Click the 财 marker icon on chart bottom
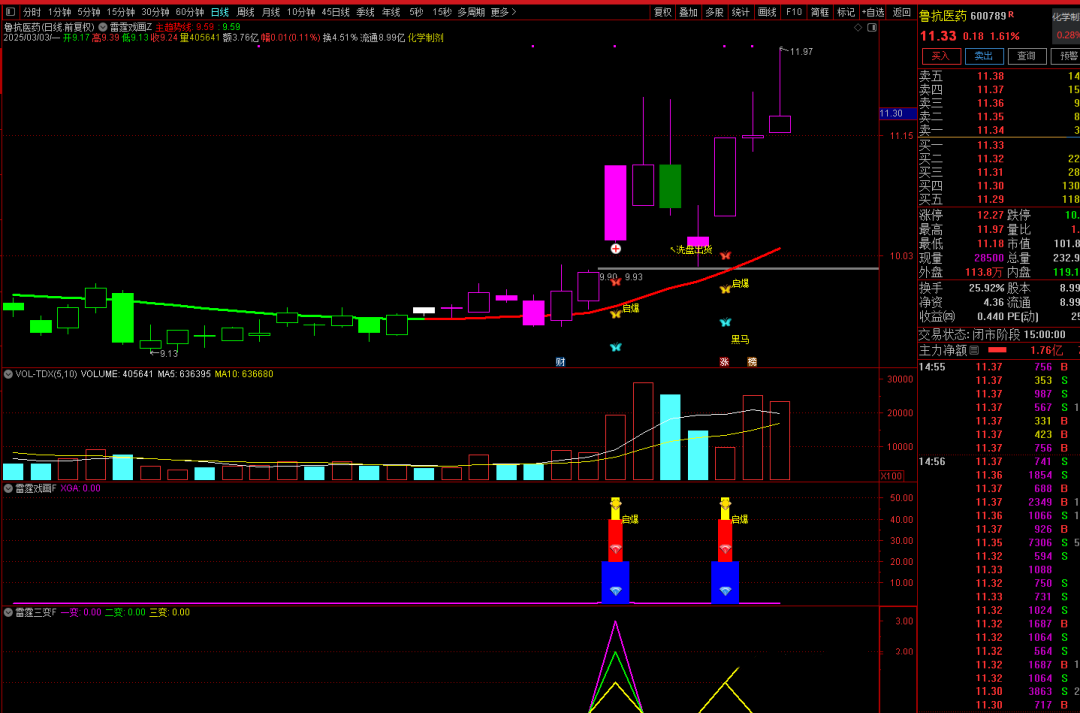Screen dimensions: 1080x713 pos(560,361)
